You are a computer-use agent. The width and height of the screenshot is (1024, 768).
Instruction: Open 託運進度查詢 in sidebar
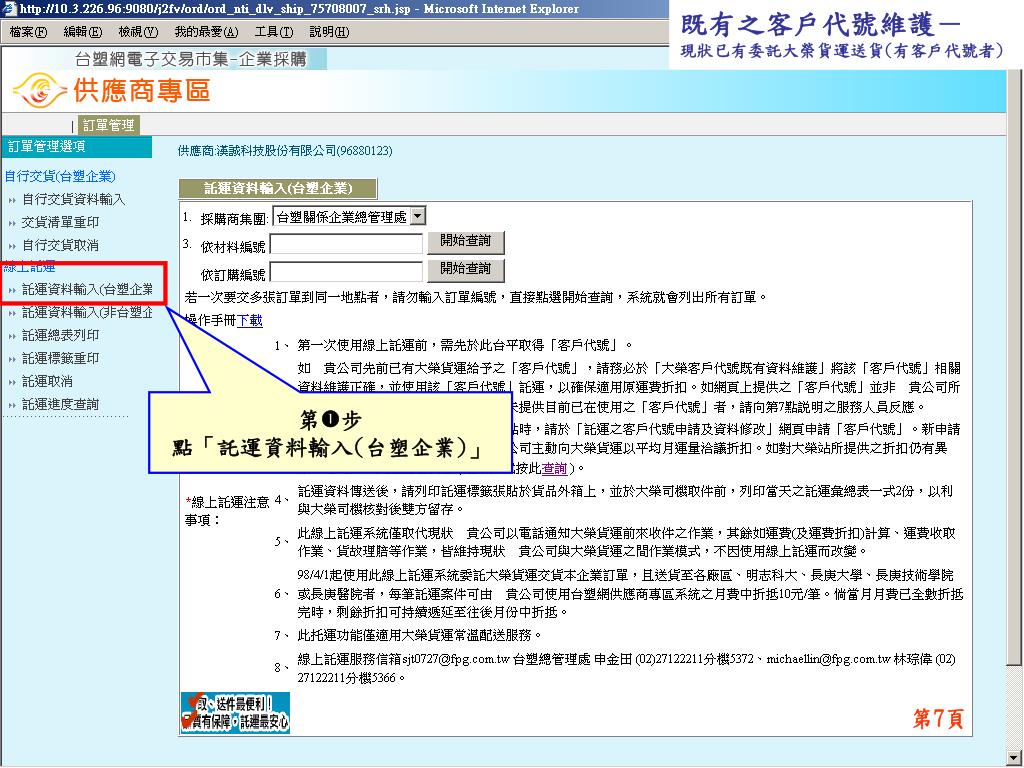(x=60, y=404)
